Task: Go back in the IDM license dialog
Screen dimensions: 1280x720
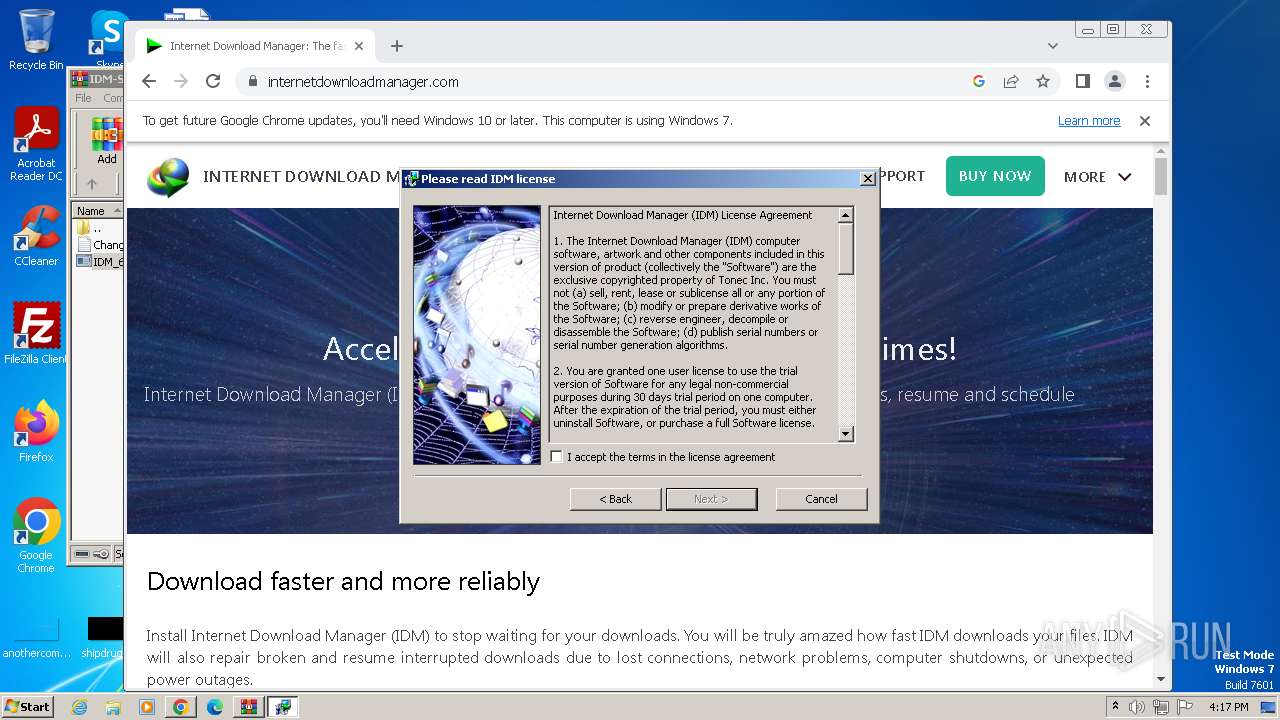Action: (615, 499)
